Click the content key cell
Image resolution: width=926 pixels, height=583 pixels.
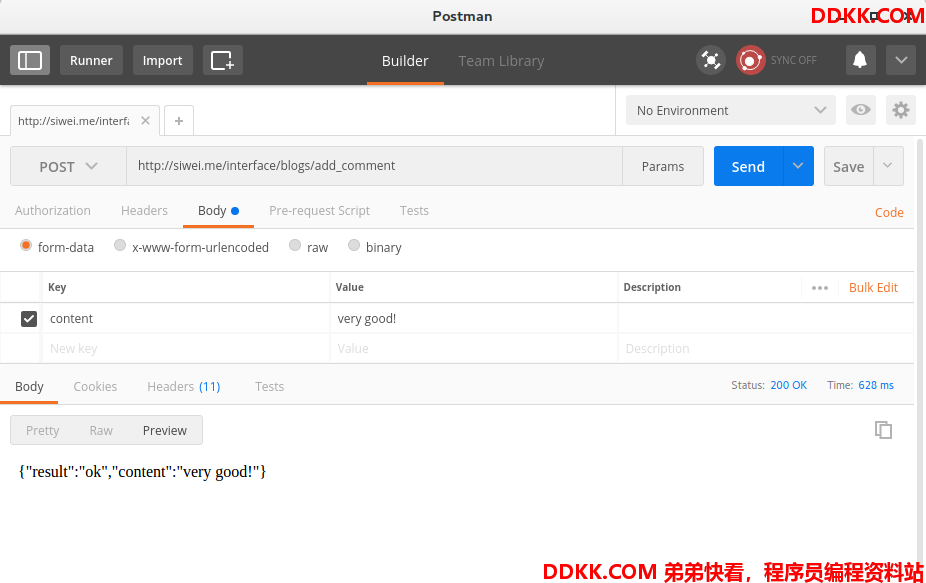[186, 319]
